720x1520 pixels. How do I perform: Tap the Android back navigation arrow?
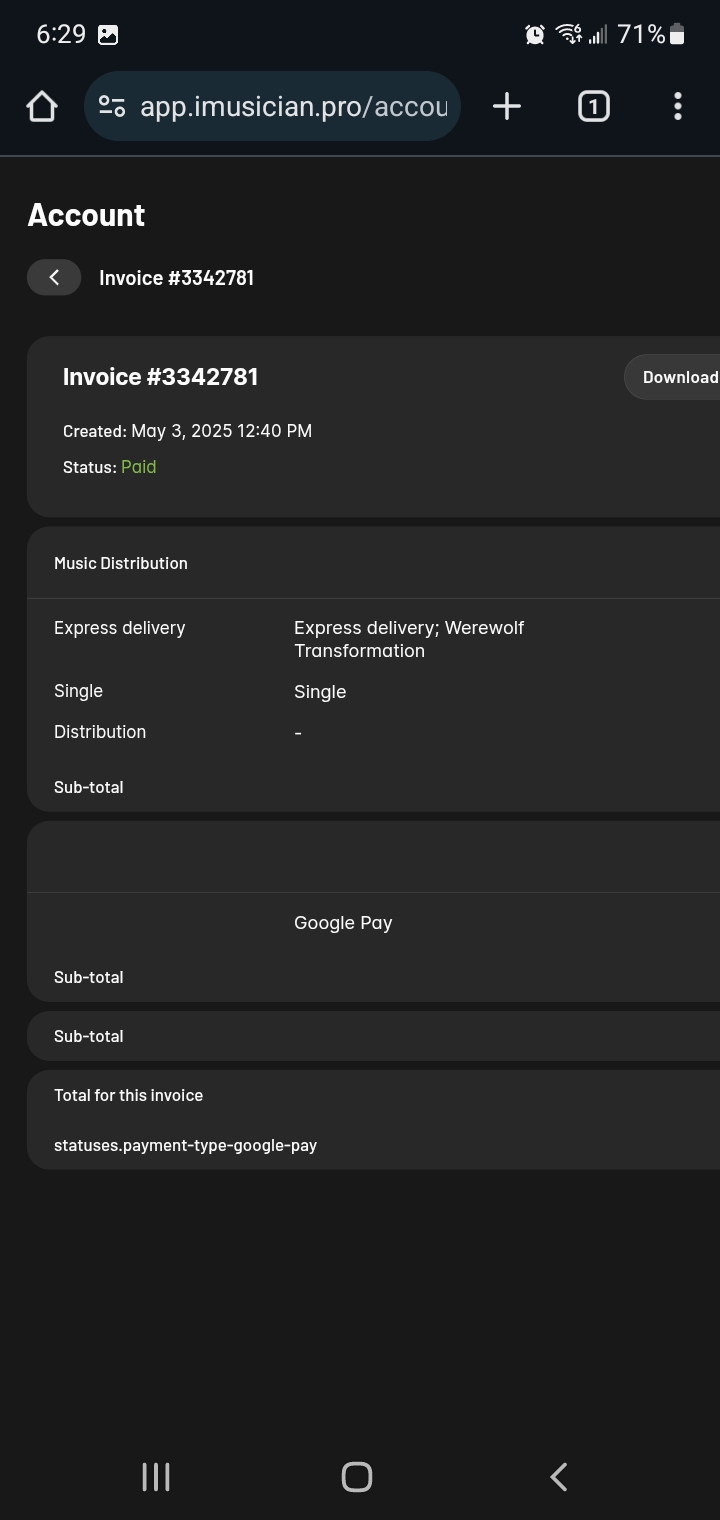pos(559,1477)
